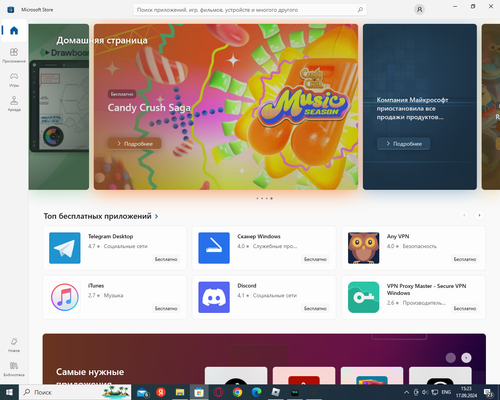Screen dimensions: 500x400
Task: Open the Games section (Игры) in the sidebar
Action: tap(14, 80)
